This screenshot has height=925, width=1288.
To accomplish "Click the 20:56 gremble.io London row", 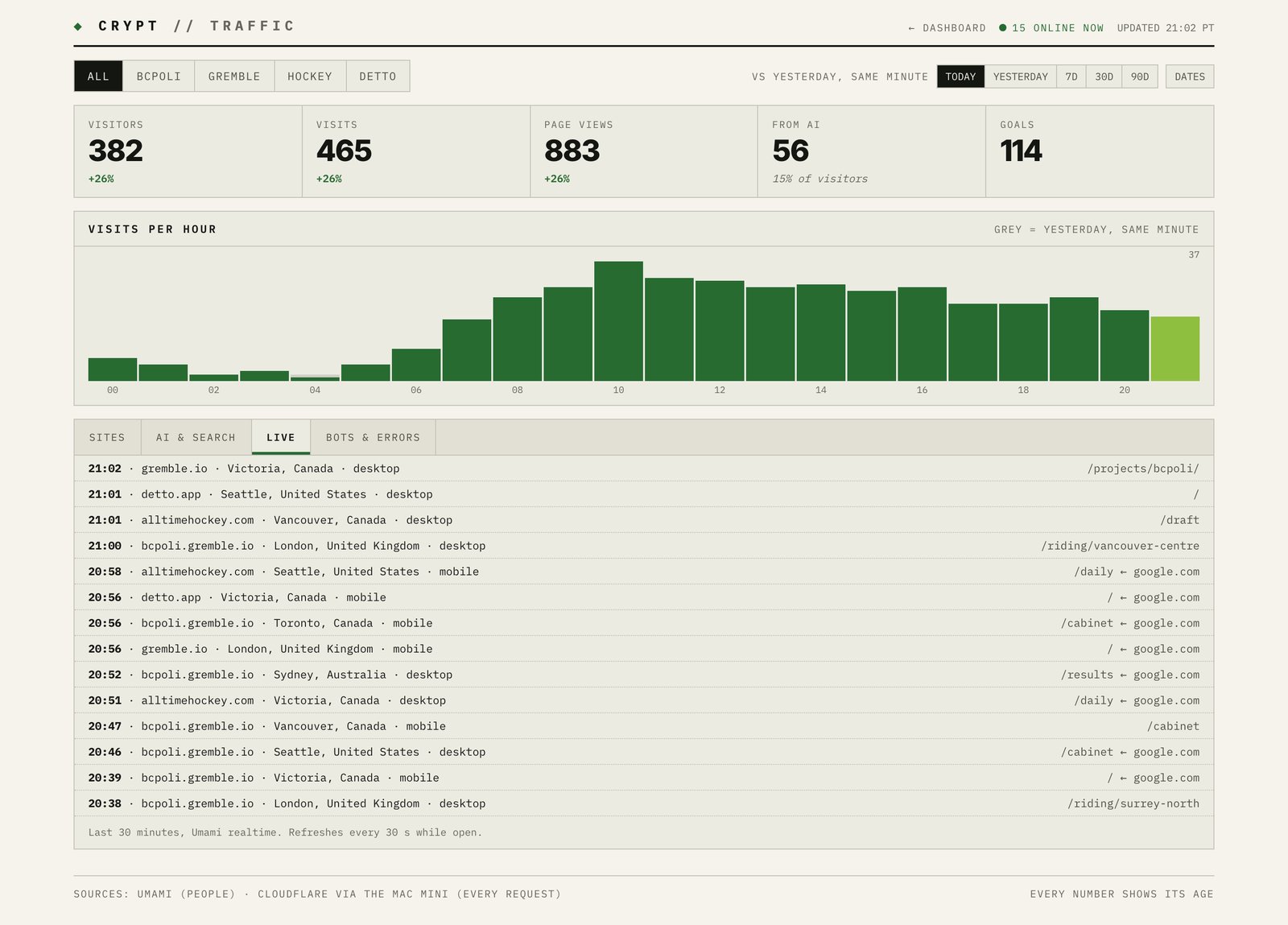I will click(x=644, y=649).
